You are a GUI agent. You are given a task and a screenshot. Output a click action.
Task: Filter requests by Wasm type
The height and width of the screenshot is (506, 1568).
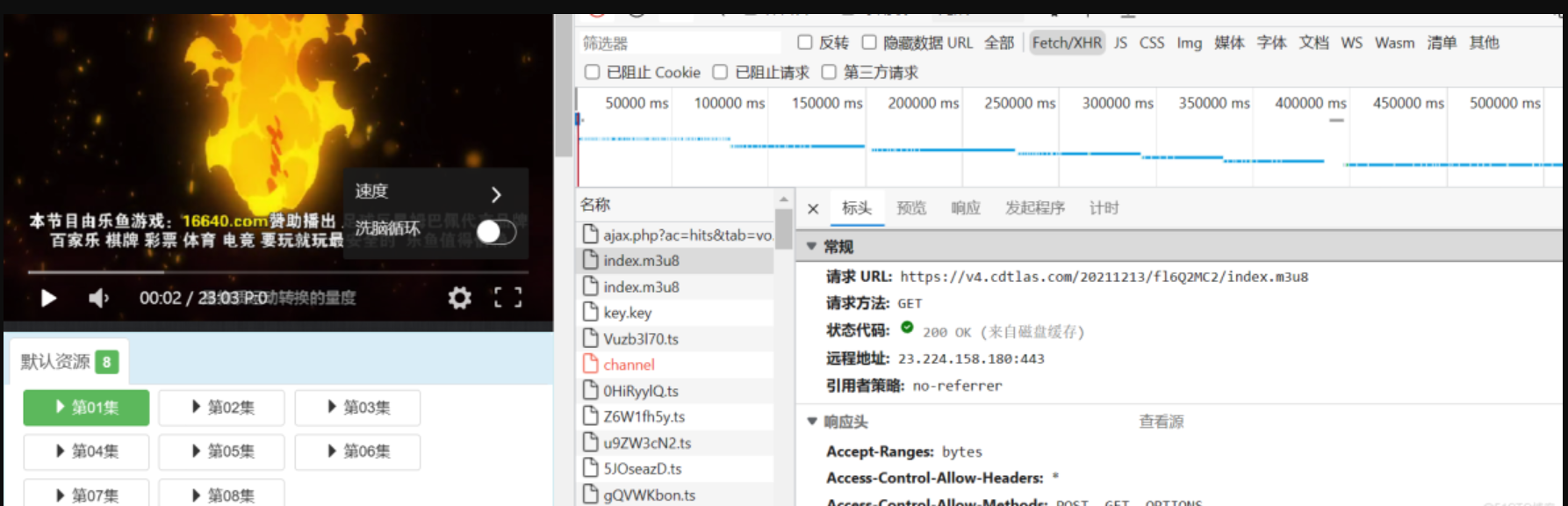click(x=1395, y=42)
